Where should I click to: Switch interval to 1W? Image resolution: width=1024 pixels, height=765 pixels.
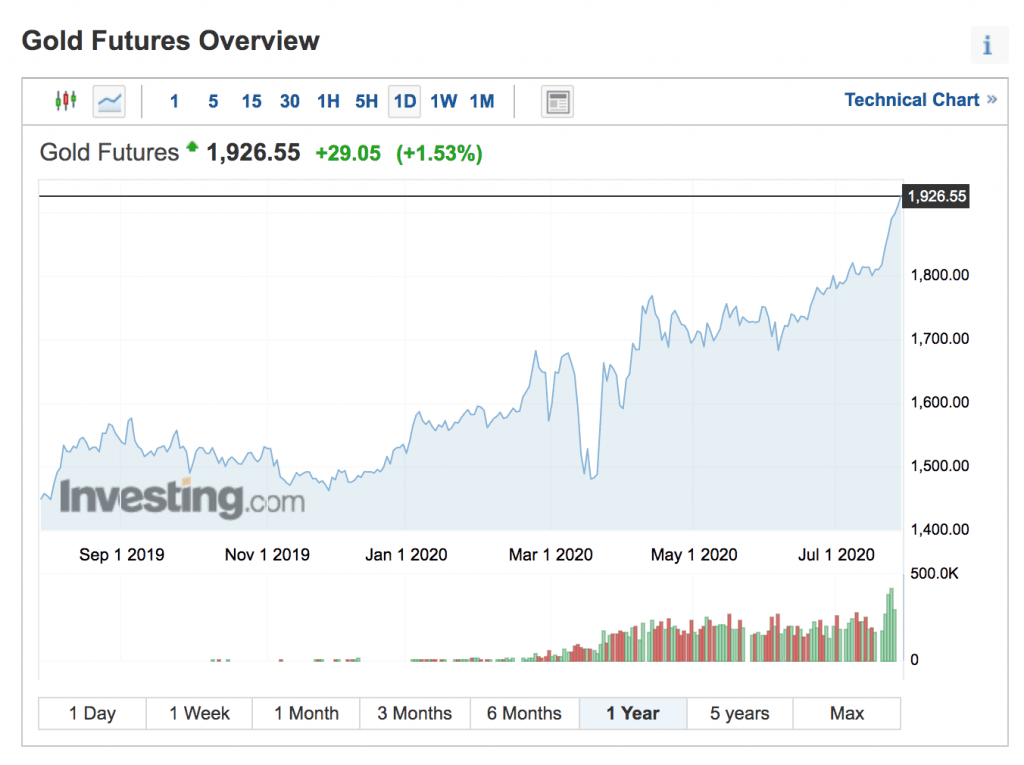pyautogui.click(x=443, y=101)
